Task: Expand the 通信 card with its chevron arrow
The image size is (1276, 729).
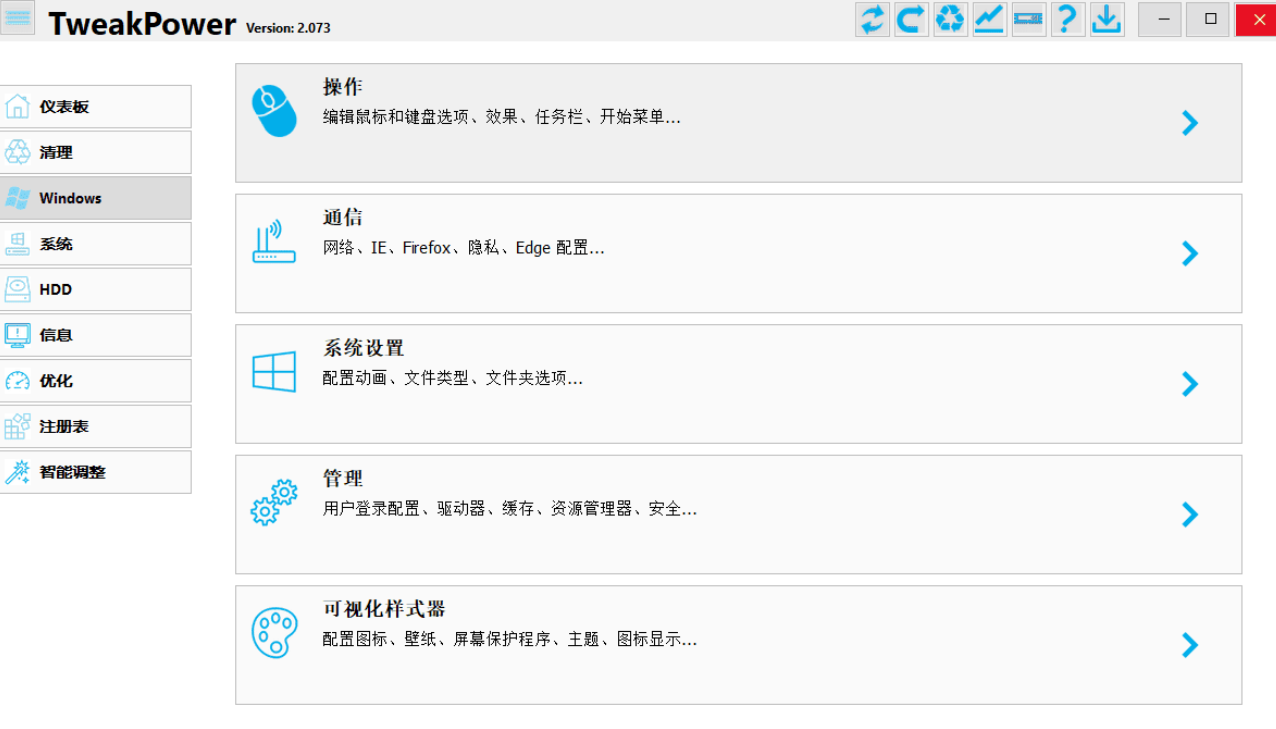Action: click(1190, 254)
